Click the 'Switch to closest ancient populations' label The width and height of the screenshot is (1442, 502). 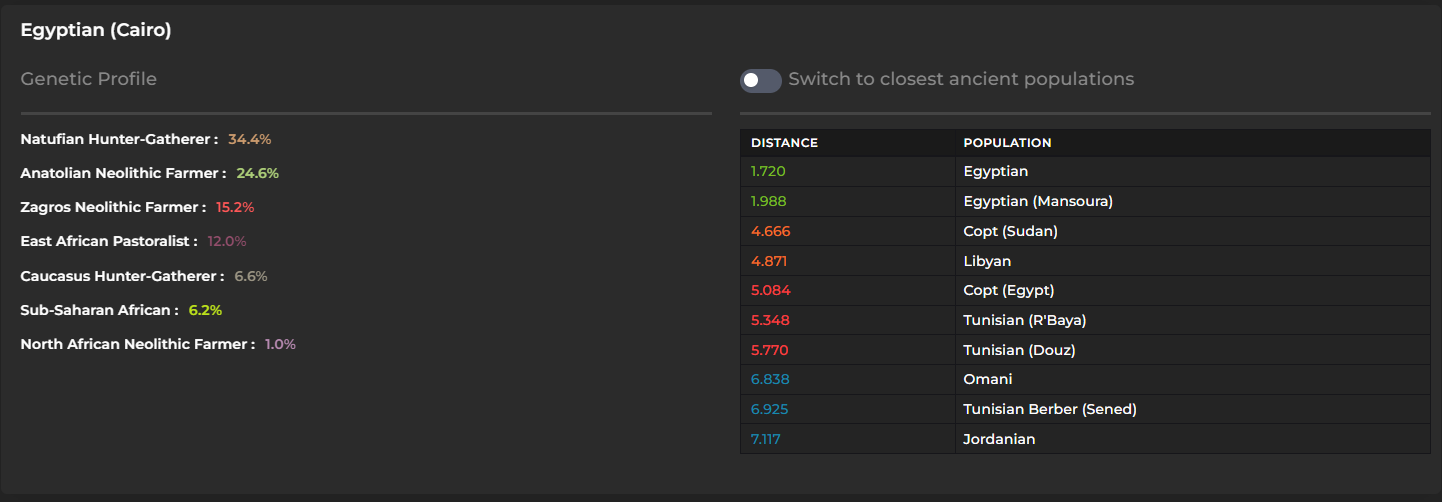(961, 79)
